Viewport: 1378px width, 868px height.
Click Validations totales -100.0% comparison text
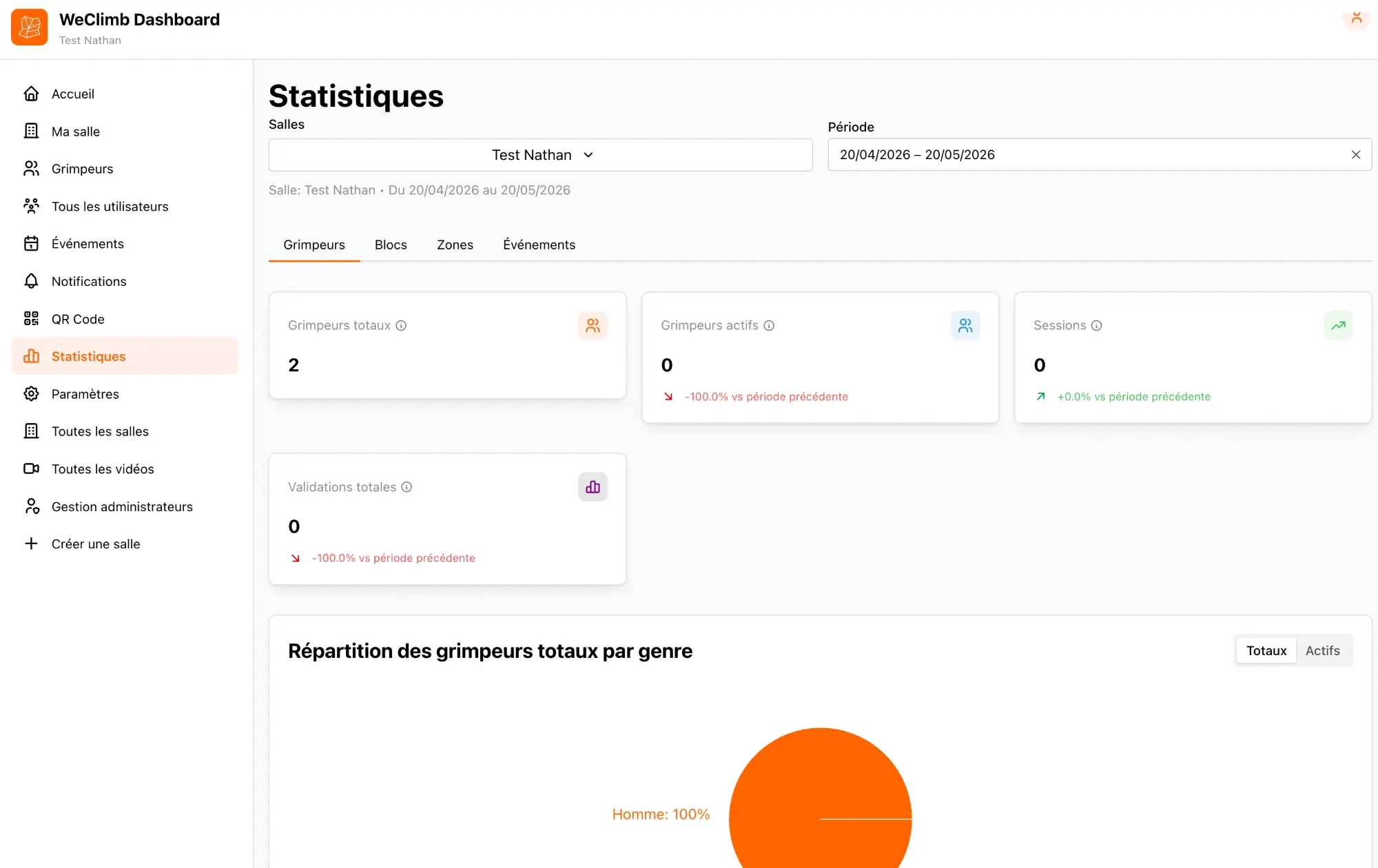(x=393, y=558)
